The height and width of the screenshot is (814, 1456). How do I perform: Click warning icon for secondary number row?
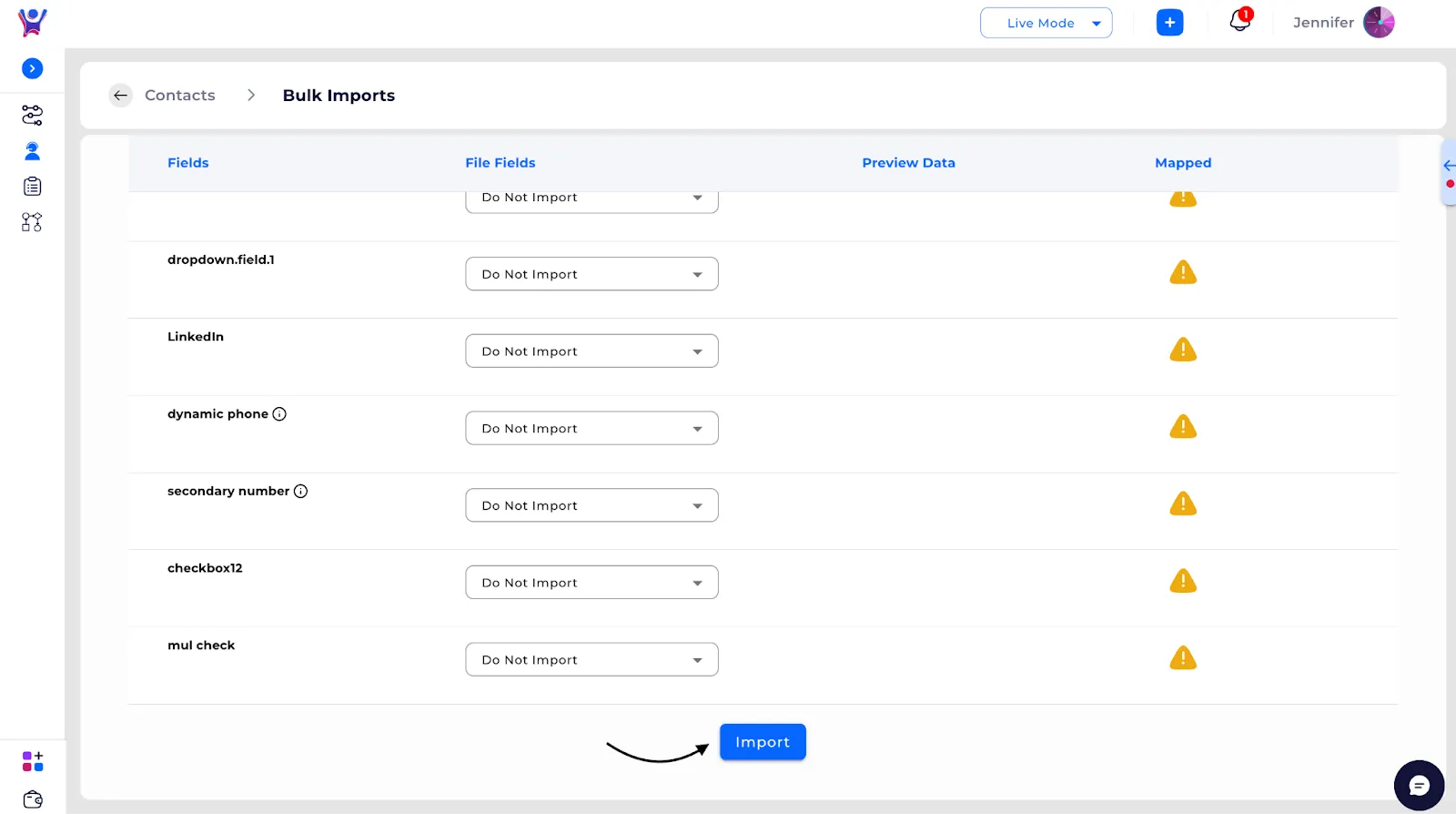pos(1182,504)
